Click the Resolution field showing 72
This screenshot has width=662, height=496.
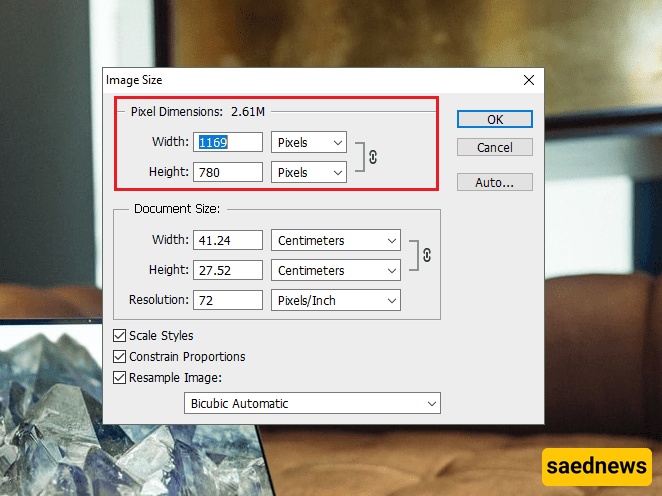pos(229,301)
